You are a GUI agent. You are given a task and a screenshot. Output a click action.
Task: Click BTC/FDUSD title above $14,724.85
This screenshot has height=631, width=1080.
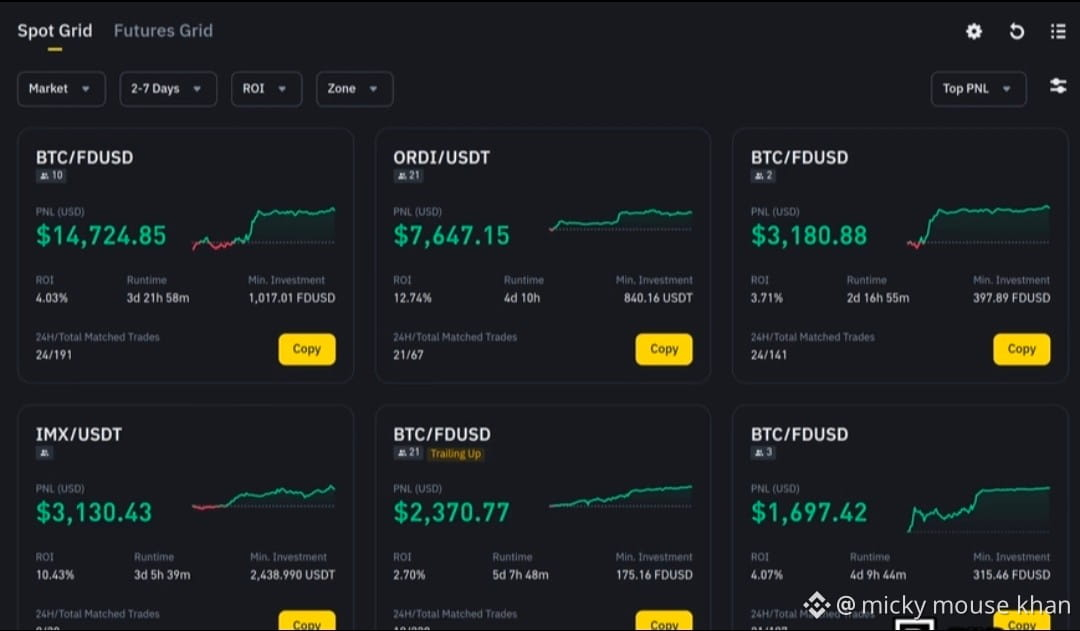click(x=85, y=158)
